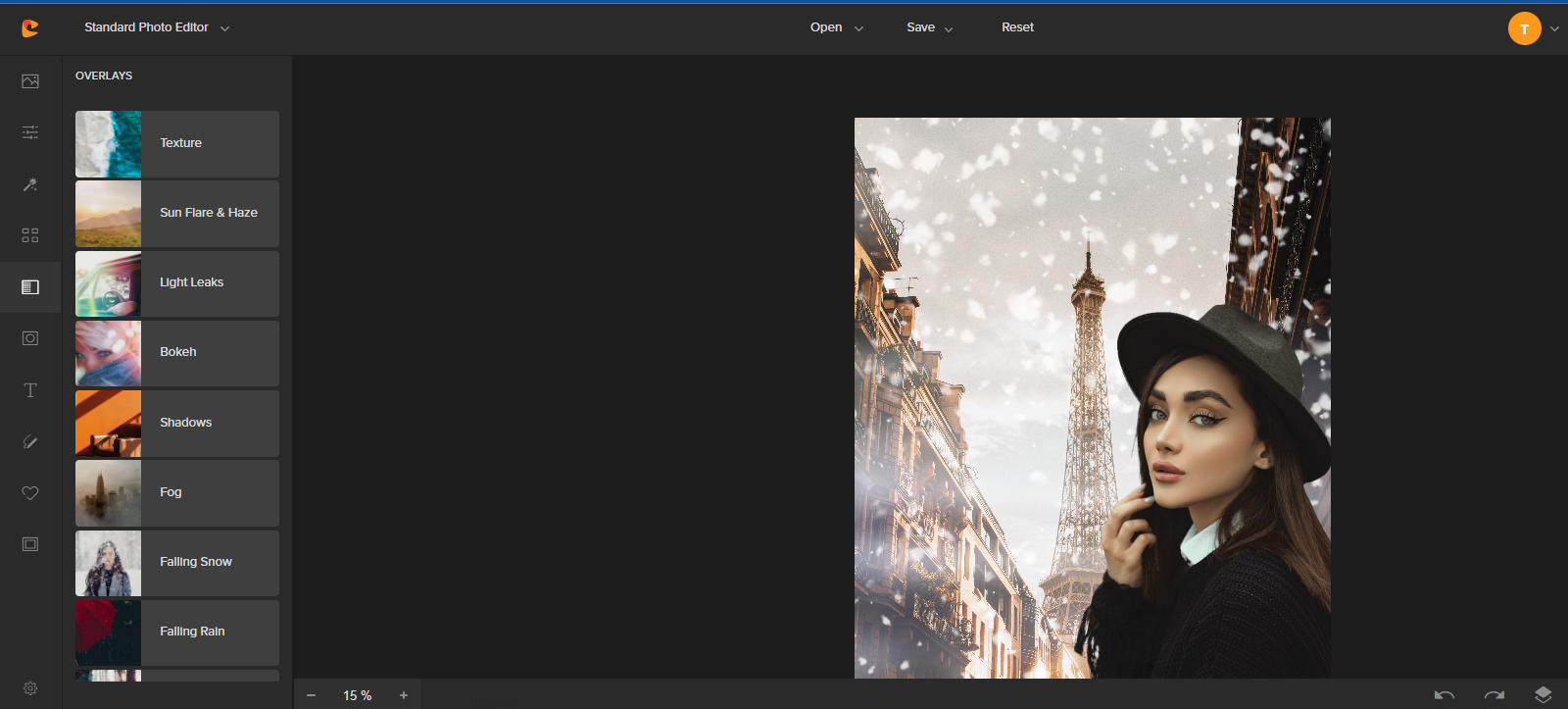Viewport: 1568px width, 709px height.
Task: Click the Bokeh thumbnail image
Action: pyautogui.click(x=108, y=353)
